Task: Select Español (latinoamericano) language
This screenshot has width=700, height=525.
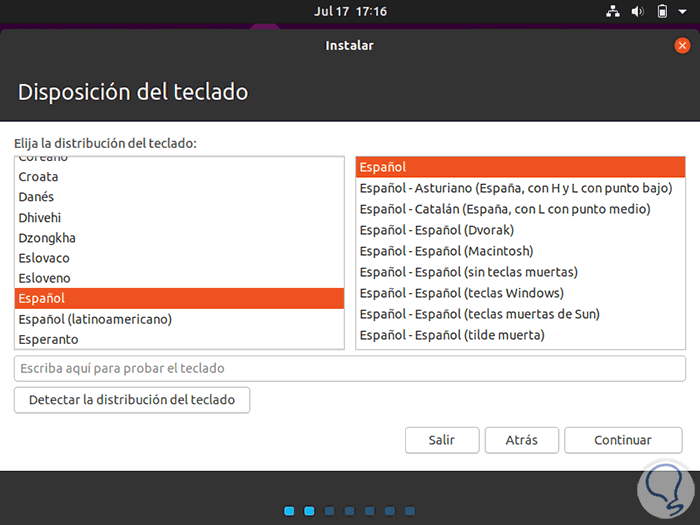Action: click(x=179, y=319)
